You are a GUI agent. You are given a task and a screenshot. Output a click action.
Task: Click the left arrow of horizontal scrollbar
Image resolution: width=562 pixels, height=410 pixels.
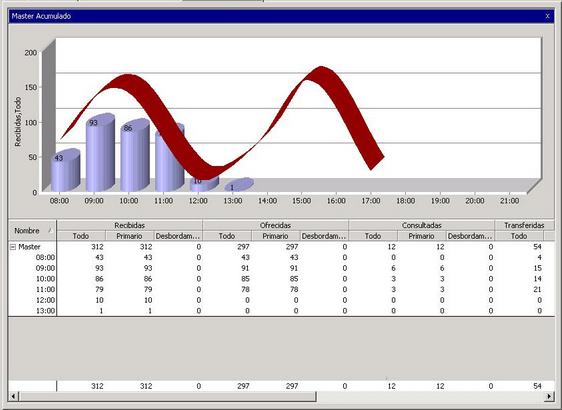14,396
